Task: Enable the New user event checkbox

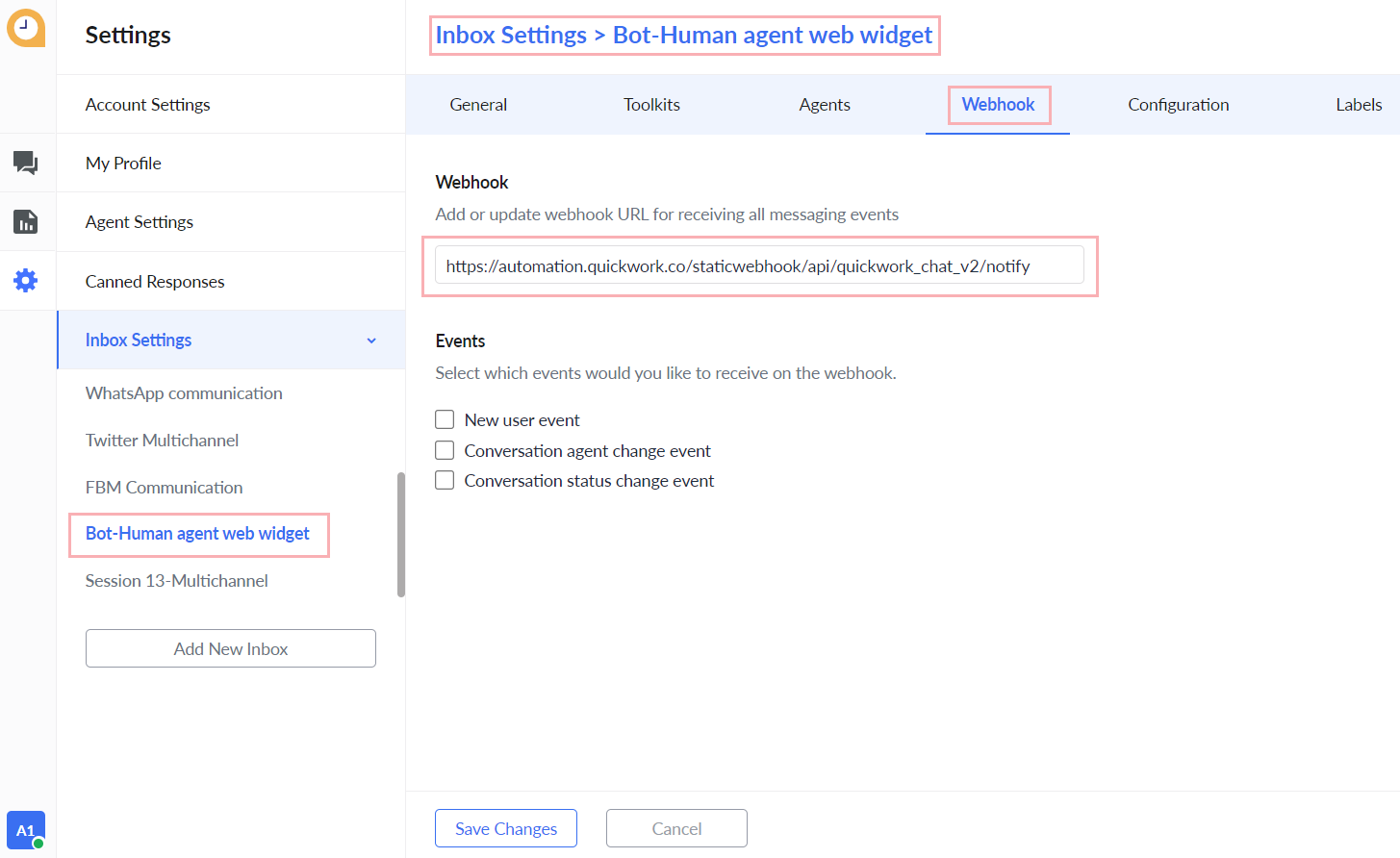Action: (x=445, y=419)
